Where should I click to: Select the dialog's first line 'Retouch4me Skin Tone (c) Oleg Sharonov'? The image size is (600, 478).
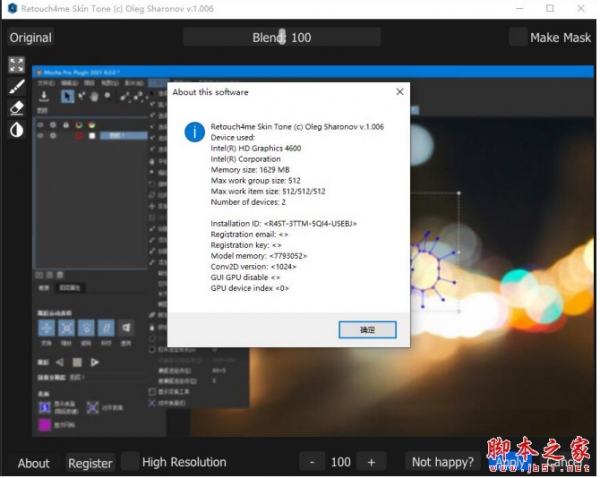click(297, 127)
